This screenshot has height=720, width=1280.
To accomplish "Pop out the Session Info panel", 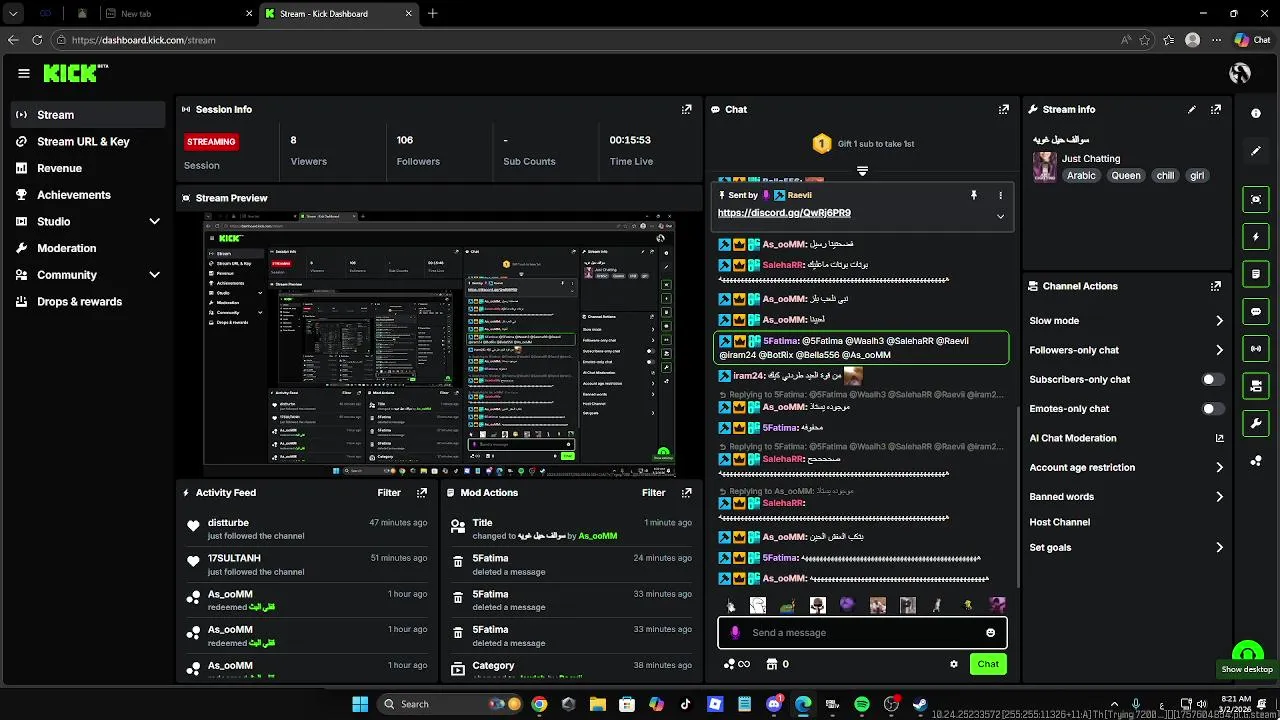I will (x=686, y=109).
